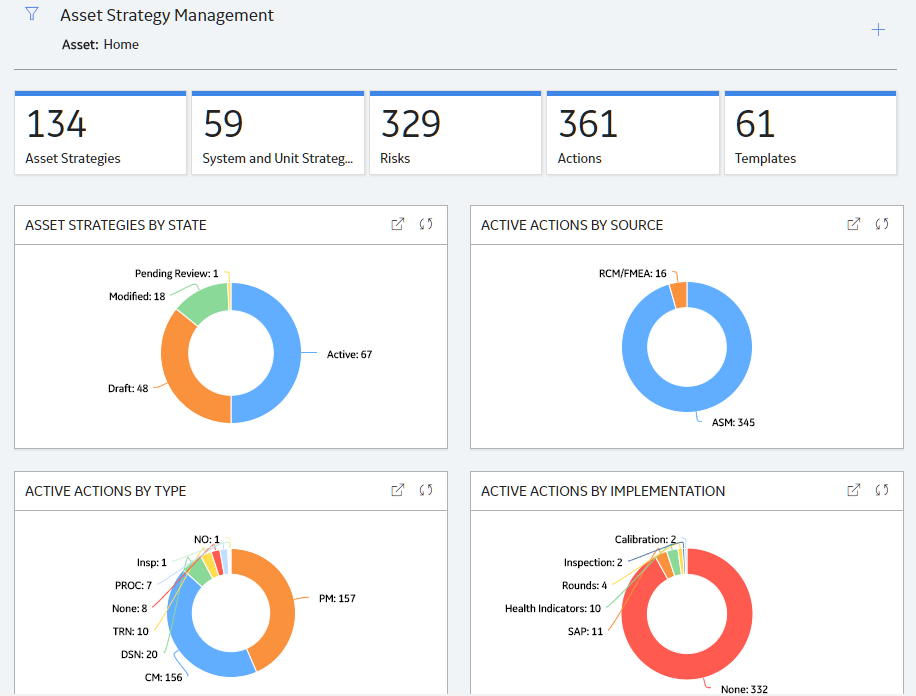The width and height of the screenshot is (916, 696).
Task: Click the blue Active slice in state chart
Action: pos(287,354)
